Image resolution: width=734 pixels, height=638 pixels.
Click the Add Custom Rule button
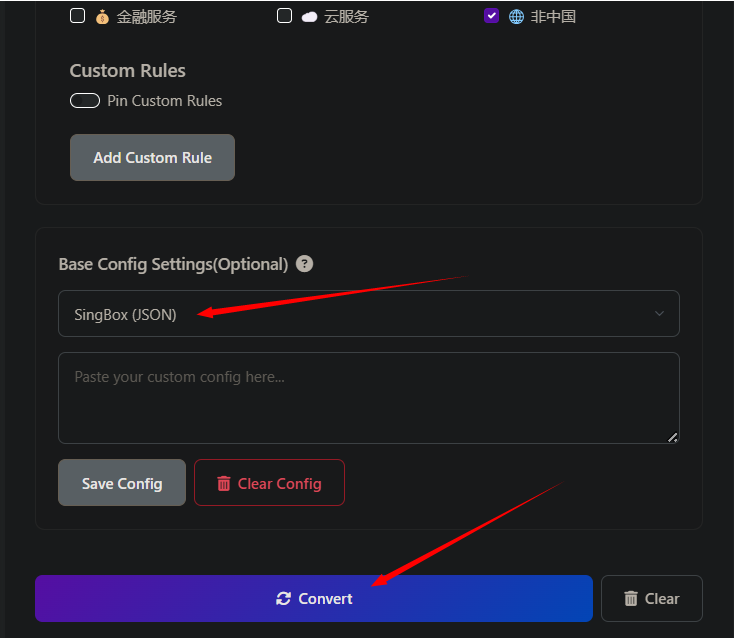click(x=152, y=158)
